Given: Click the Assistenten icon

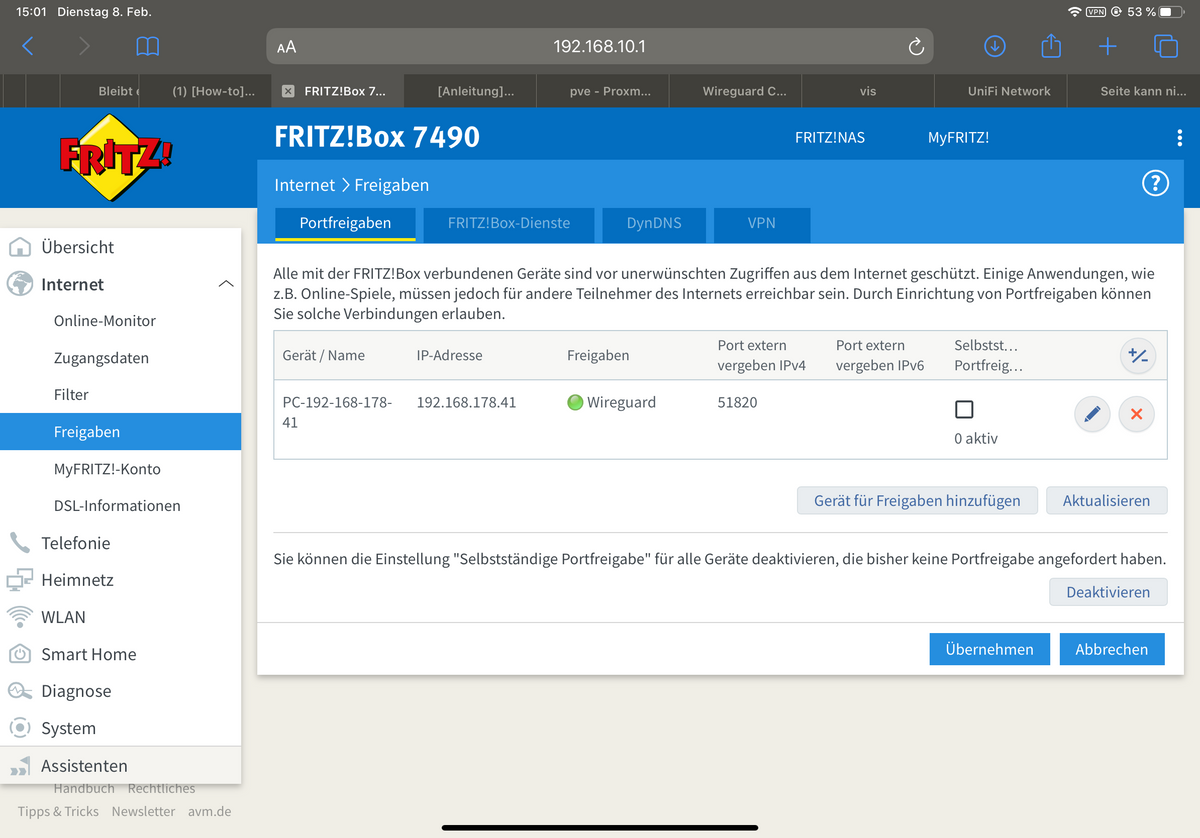Looking at the screenshot, I should tap(20, 766).
